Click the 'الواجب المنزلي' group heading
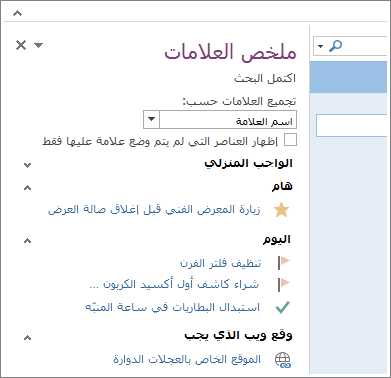 [x=248, y=164]
